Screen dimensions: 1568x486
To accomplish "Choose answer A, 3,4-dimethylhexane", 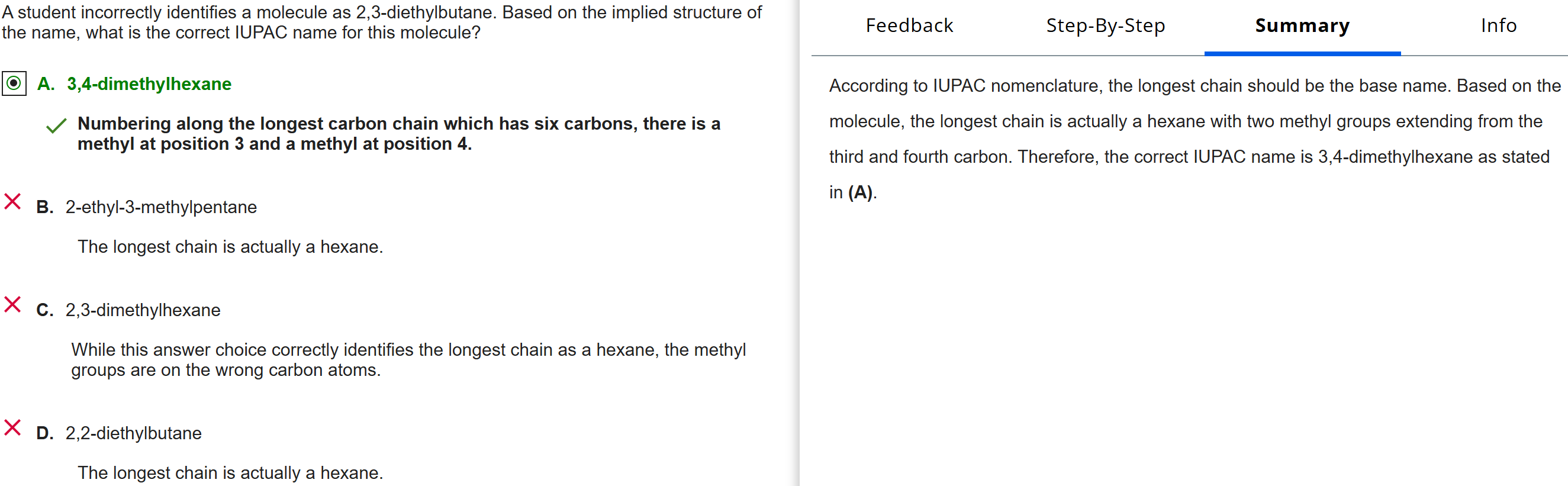I will pyautogui.click(x=149, y=84).
